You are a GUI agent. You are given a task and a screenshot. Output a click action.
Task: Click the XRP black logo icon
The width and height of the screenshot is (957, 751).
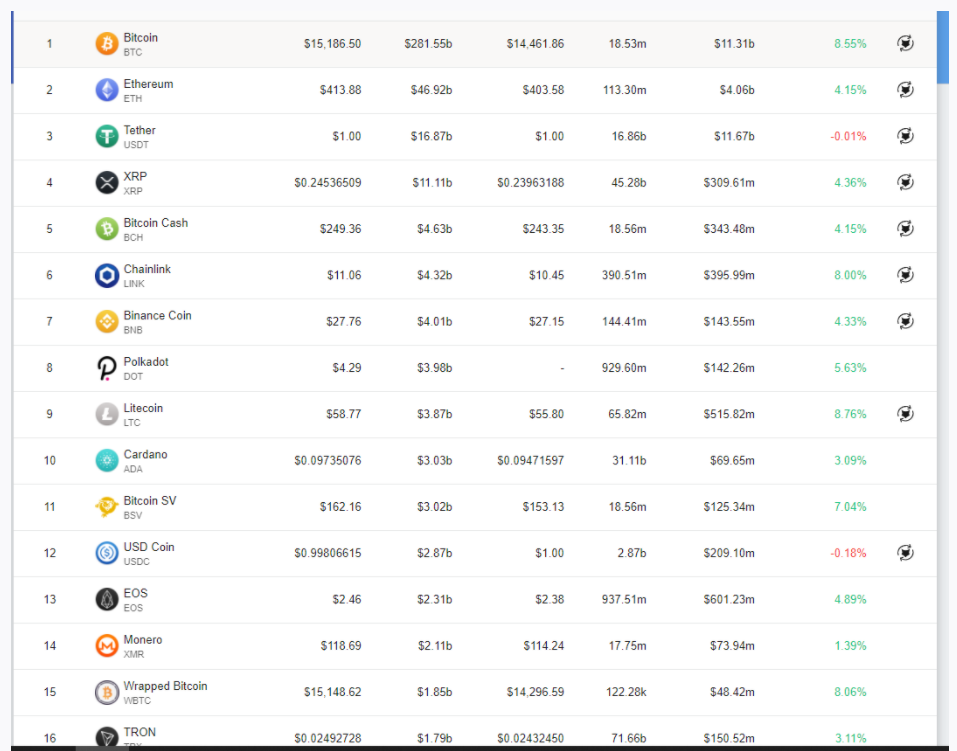coord(107,183)
